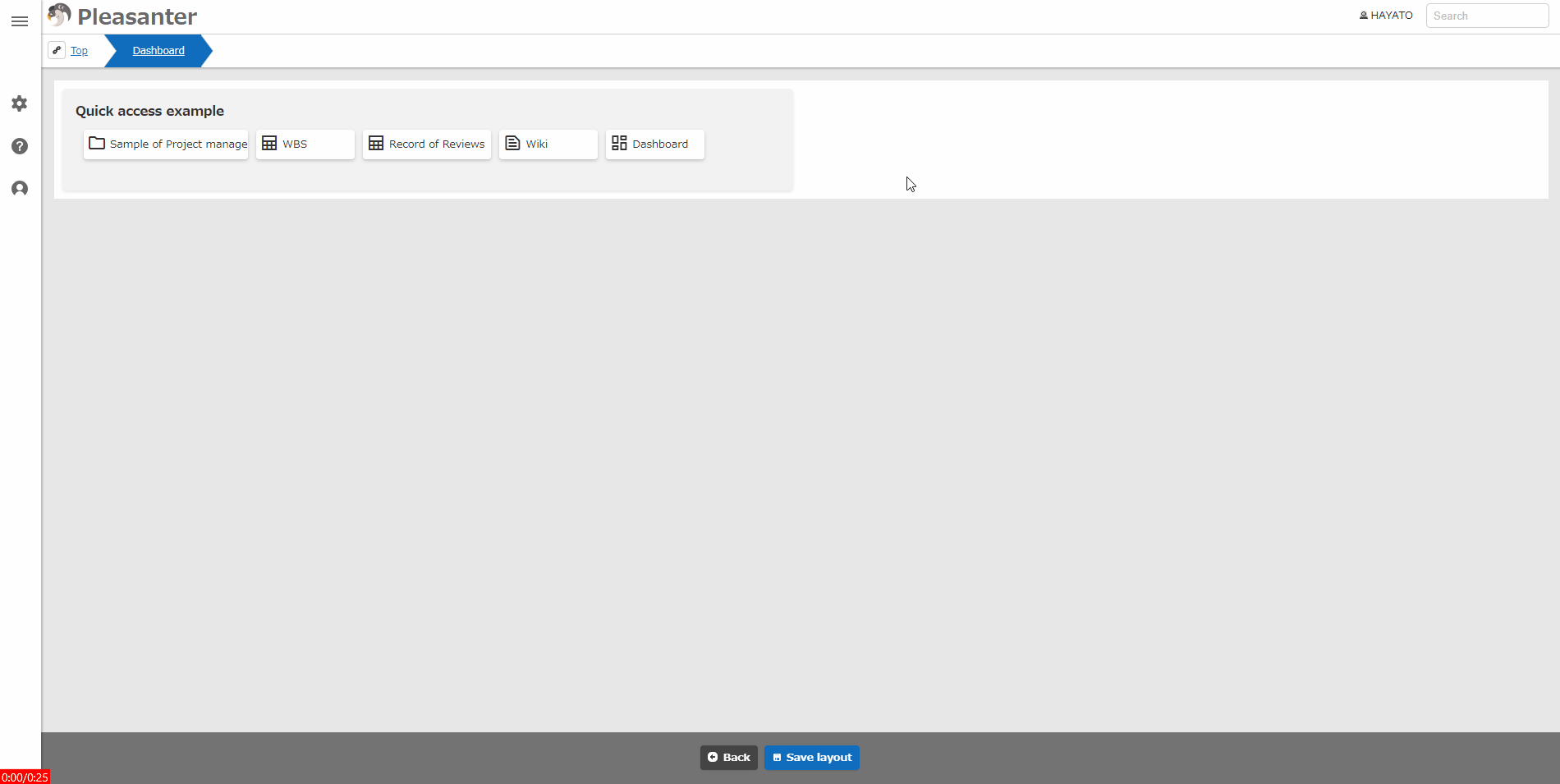Open the hamburger navigation menu
Screen dimensions: 1560x784
tap(20, 21)
